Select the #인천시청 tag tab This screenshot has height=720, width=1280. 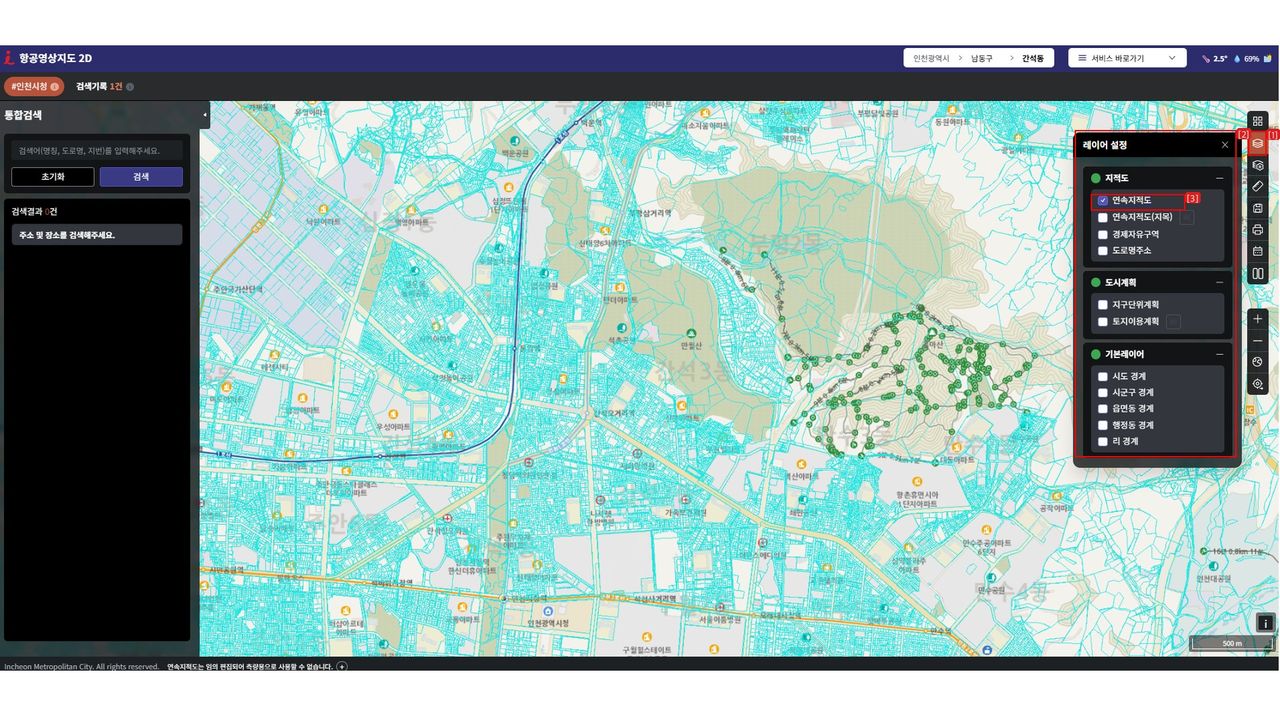click(x=35, y=86)
